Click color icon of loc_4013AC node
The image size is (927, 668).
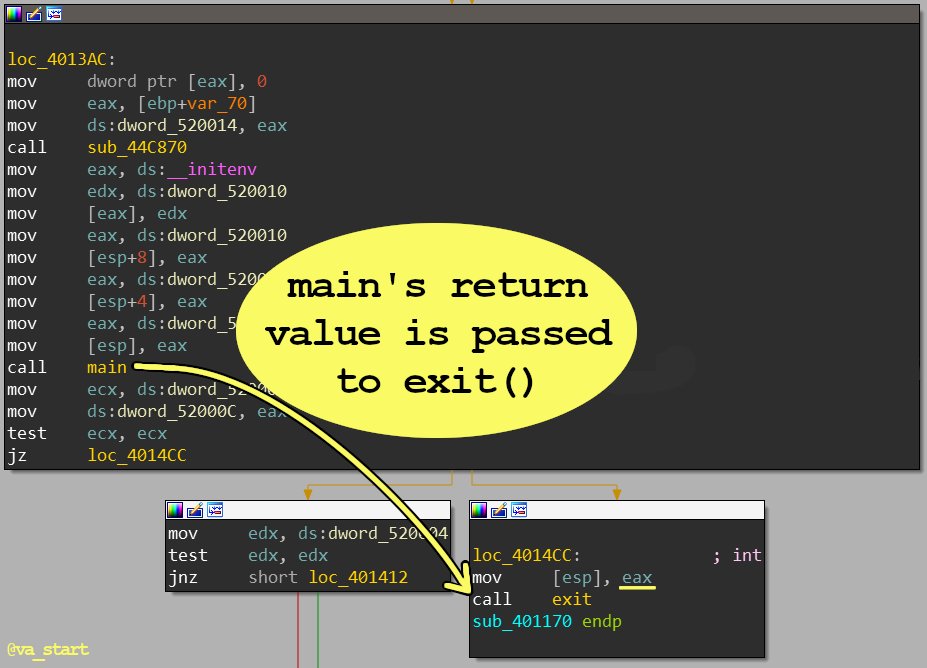click(x=14, y=14)
